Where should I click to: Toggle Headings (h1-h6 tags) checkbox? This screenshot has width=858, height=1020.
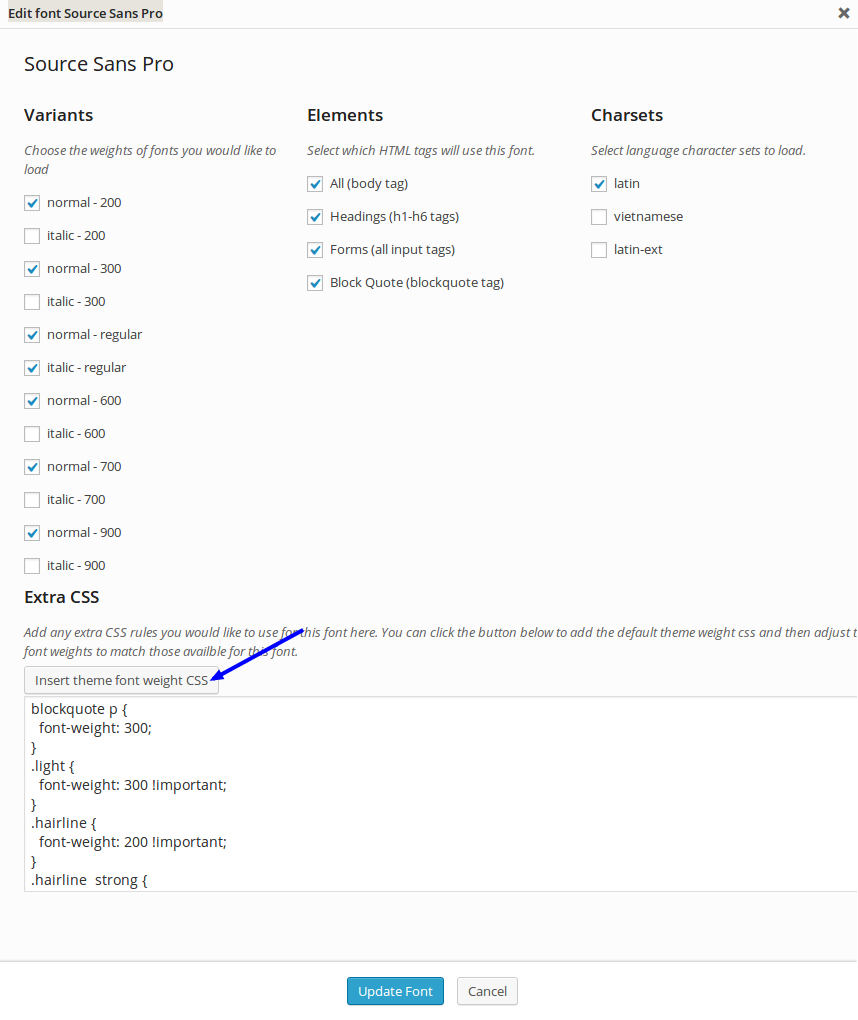pyautogui.click(x=315, y=217)
